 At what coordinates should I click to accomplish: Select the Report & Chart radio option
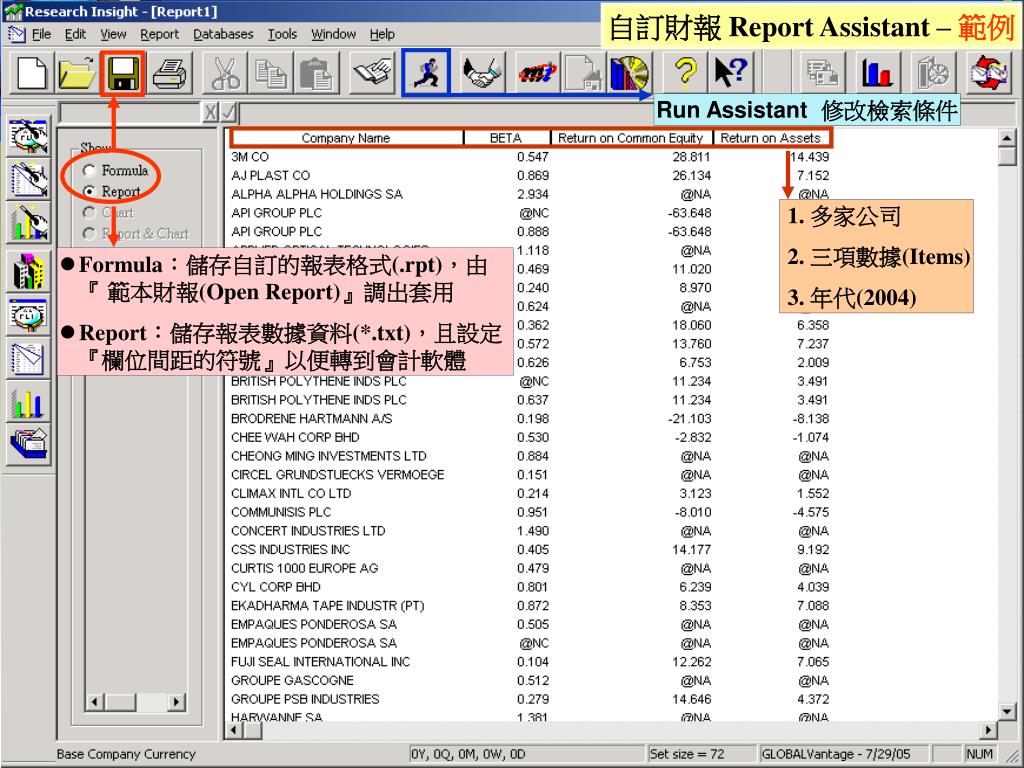[89, 234]
